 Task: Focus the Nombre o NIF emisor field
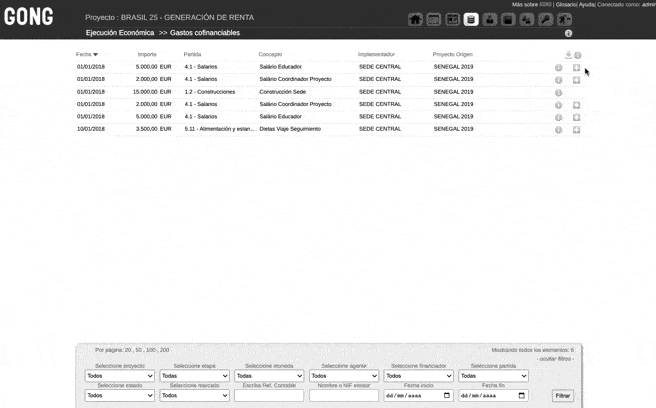343,396
